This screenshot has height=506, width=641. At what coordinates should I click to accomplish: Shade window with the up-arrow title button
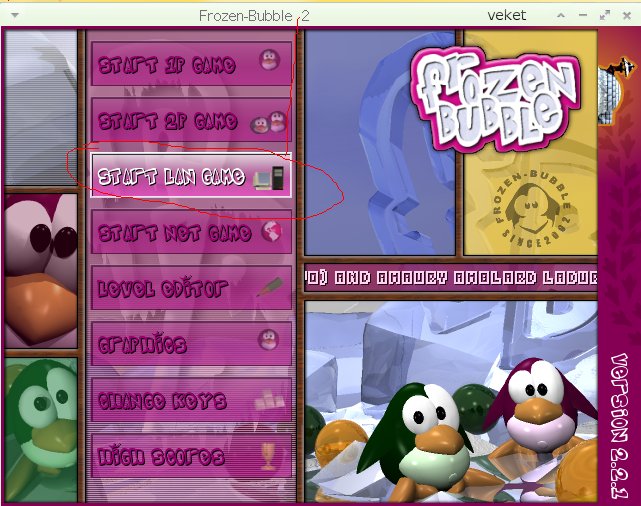561,16
